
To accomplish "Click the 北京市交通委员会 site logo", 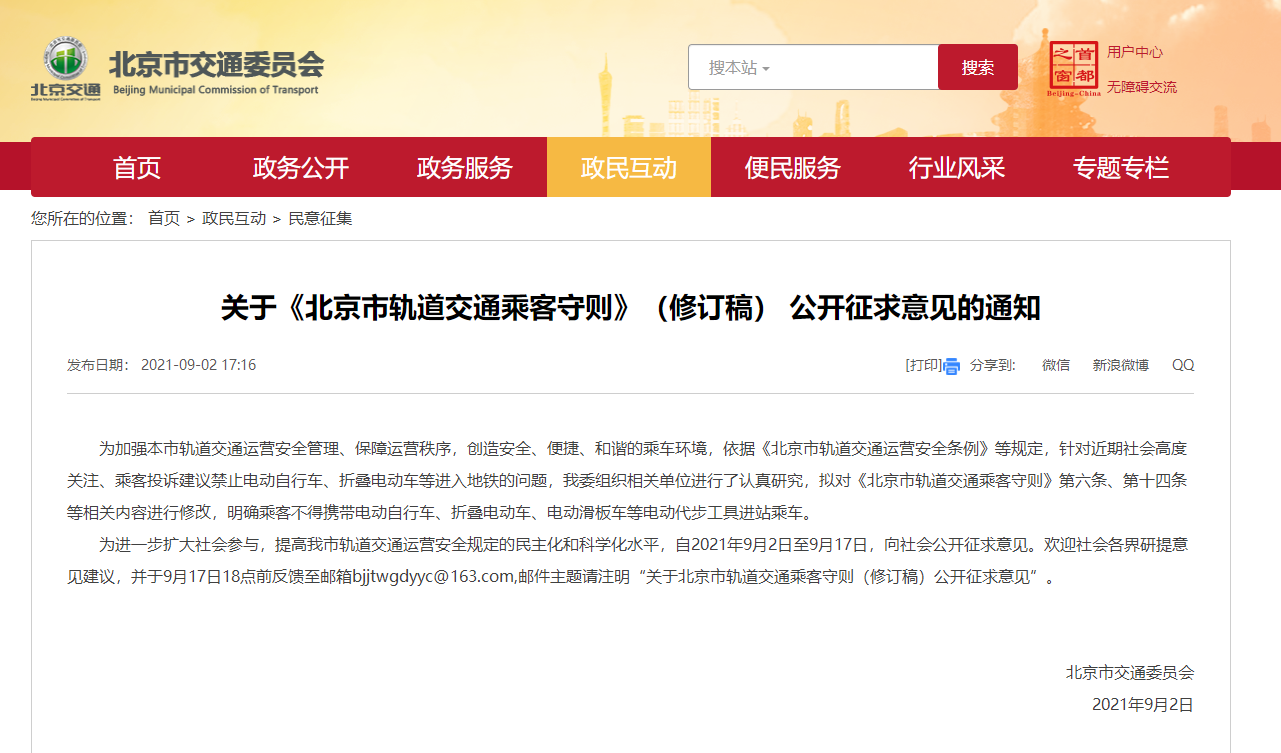I will coord(180,65).
